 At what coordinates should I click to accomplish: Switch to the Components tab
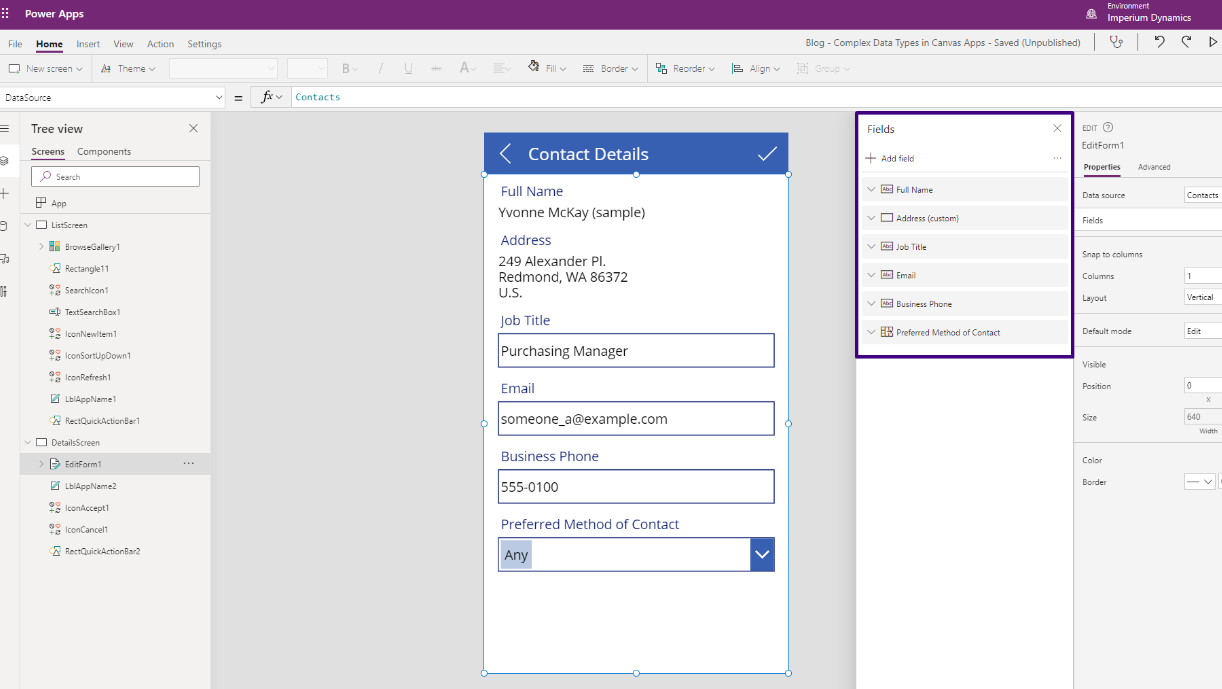104,152
